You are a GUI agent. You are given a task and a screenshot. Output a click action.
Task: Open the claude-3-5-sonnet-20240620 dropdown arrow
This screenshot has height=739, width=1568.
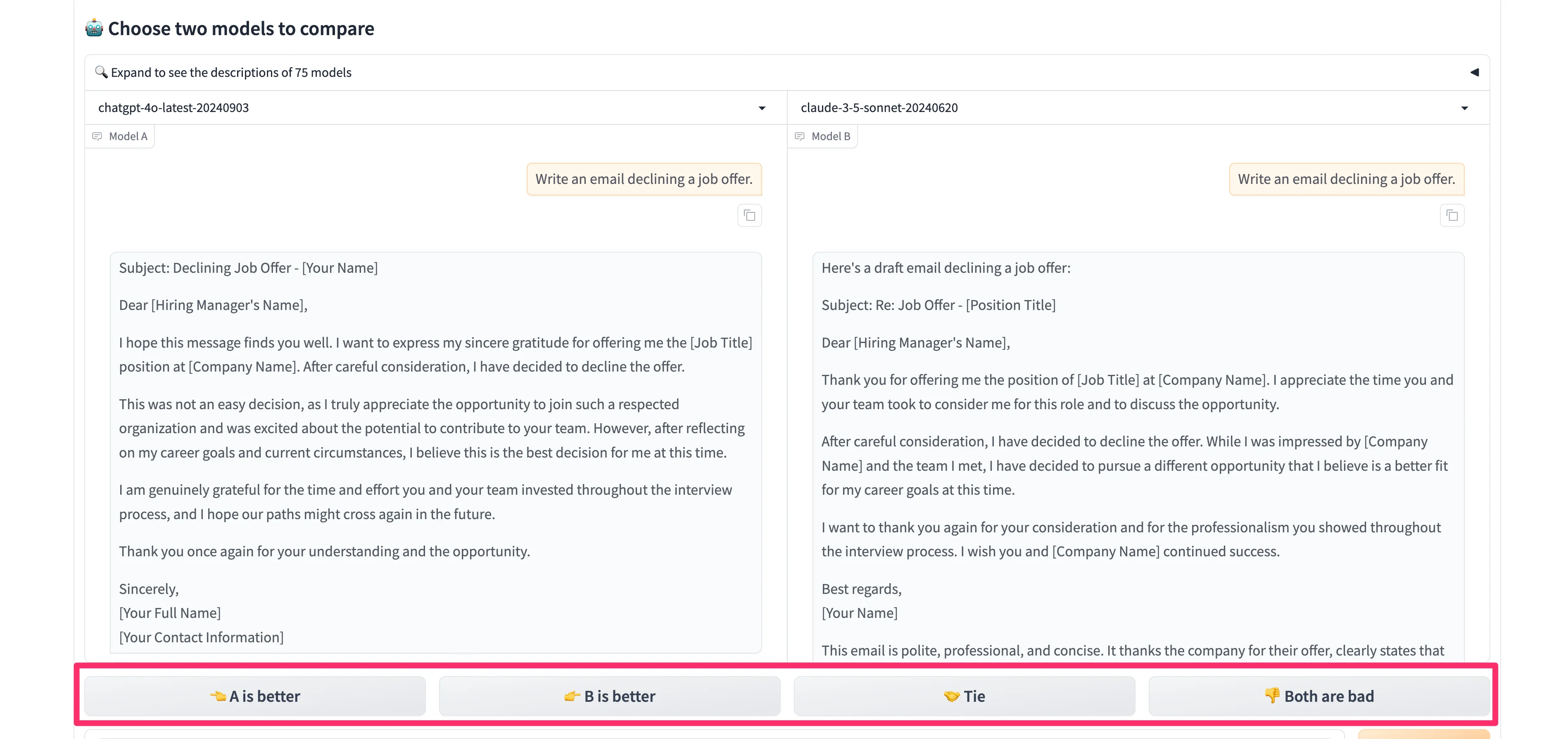coord(1464,108)
